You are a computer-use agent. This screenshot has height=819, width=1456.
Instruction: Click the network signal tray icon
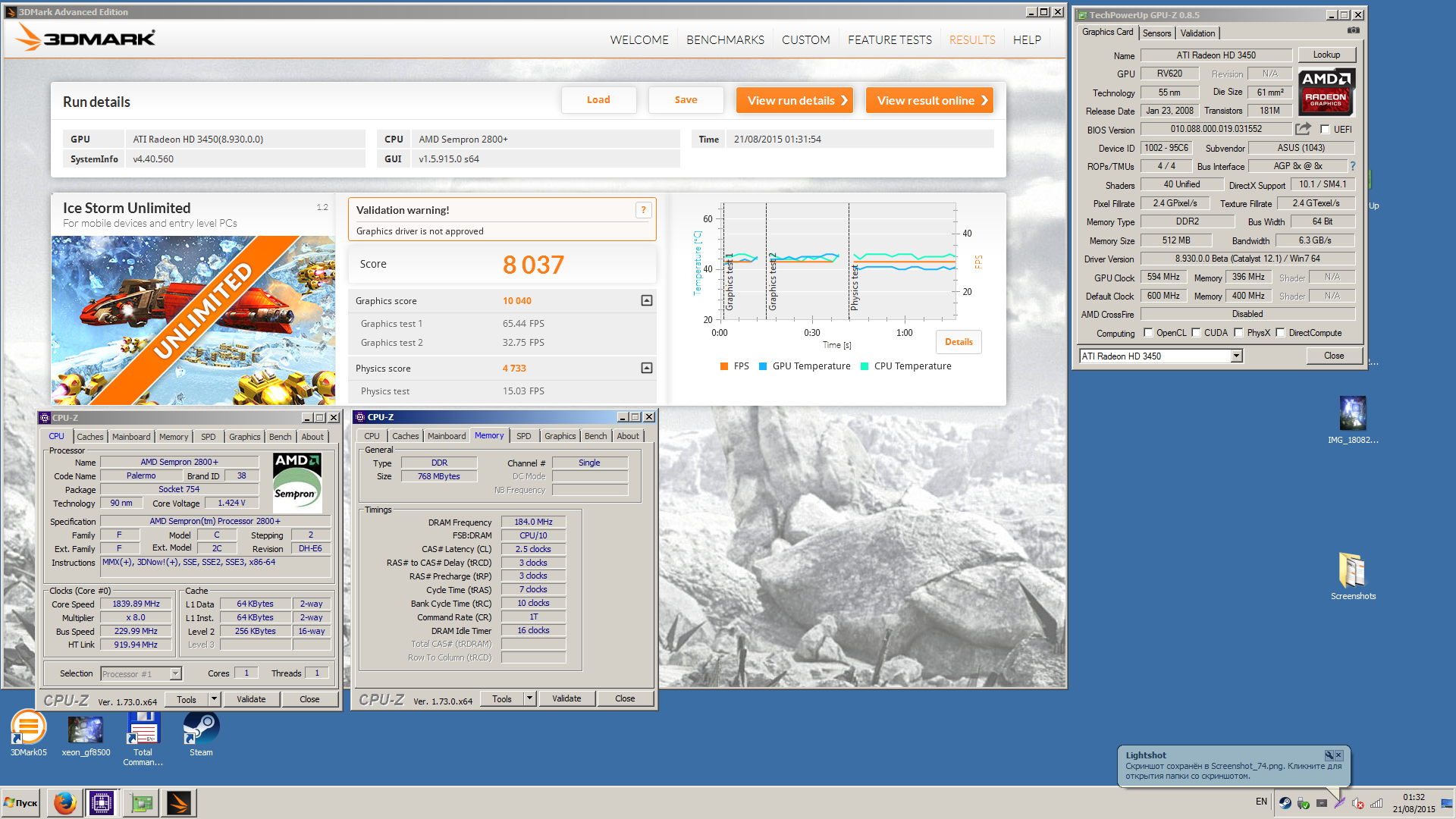1376,802
